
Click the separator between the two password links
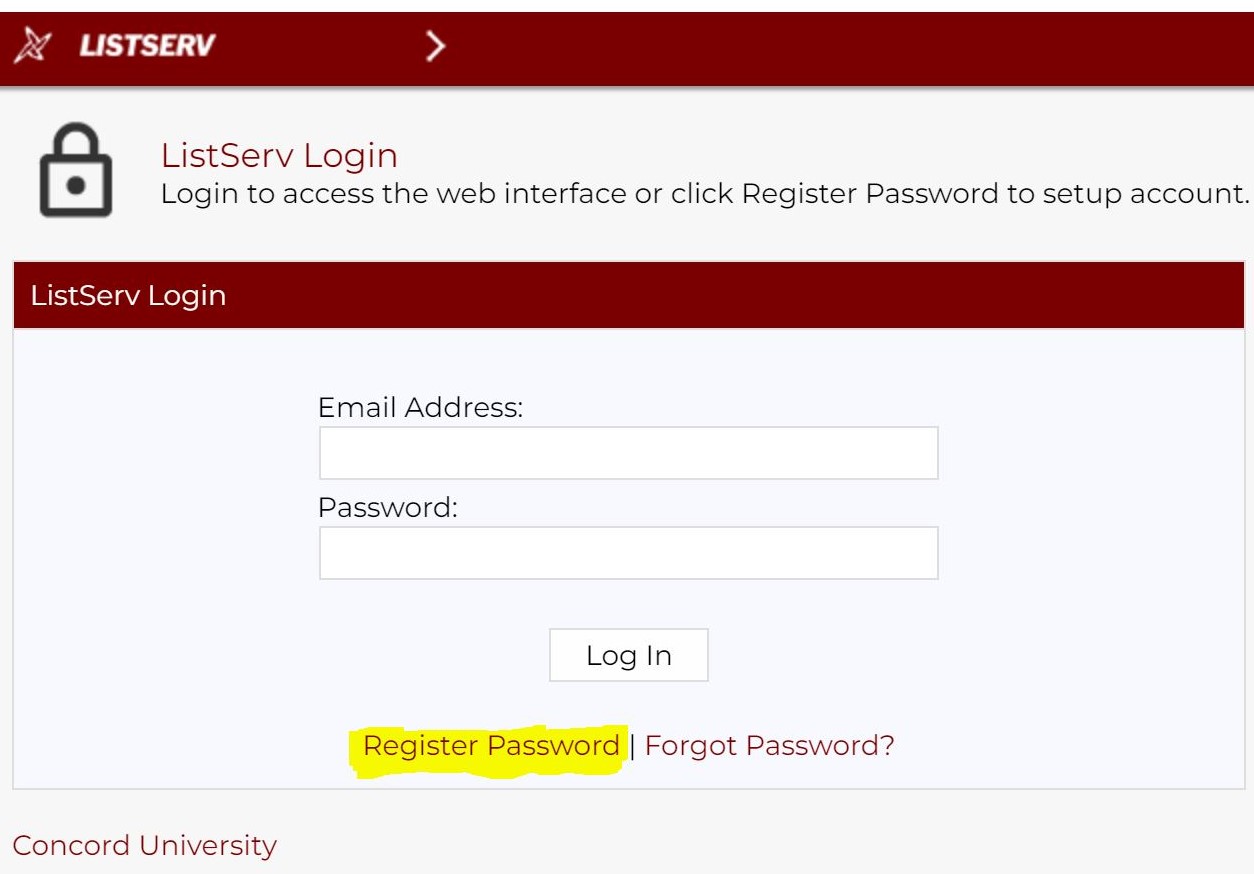(632, 746)
